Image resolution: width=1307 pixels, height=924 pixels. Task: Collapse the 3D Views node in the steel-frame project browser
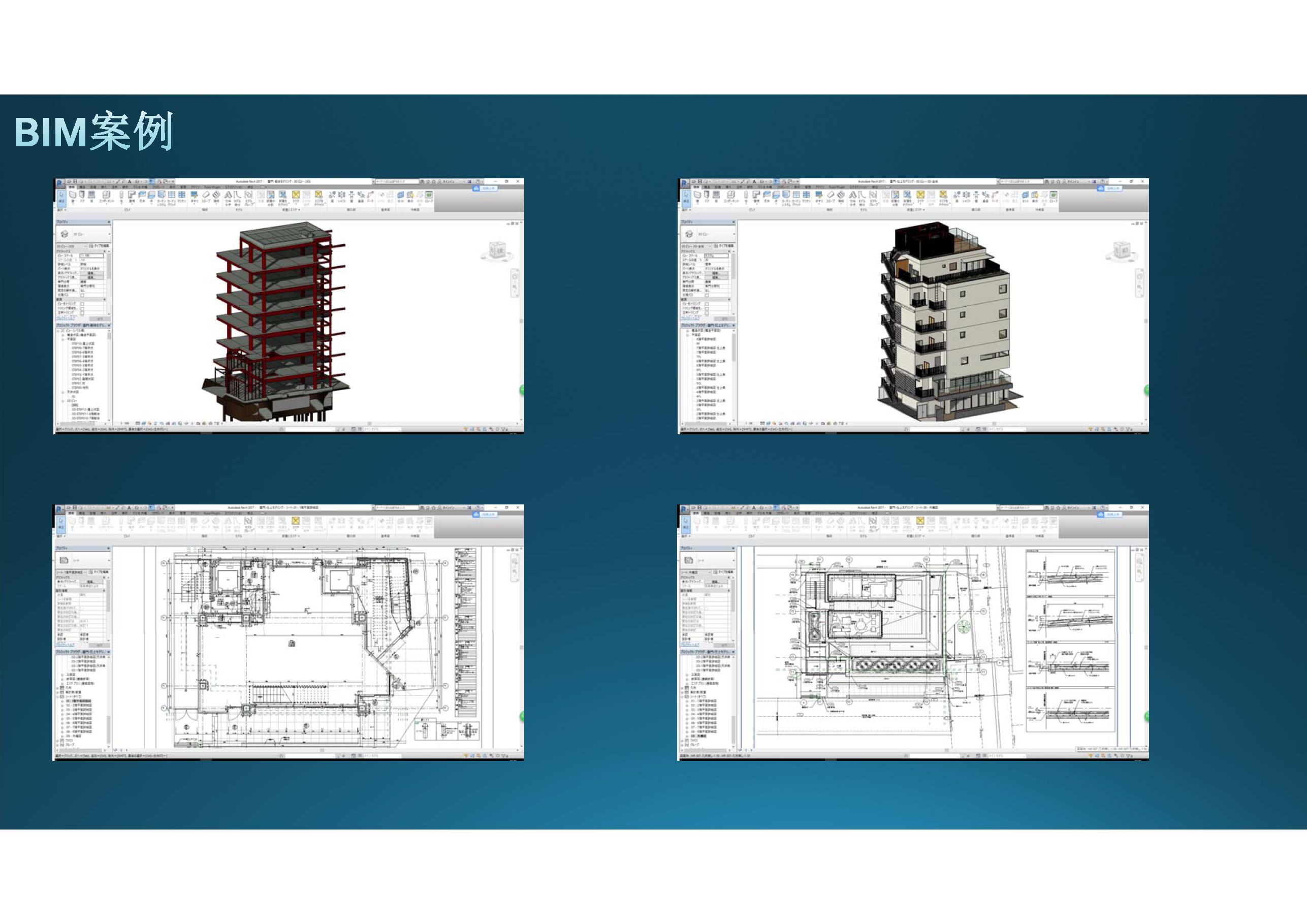coord(63,401)
